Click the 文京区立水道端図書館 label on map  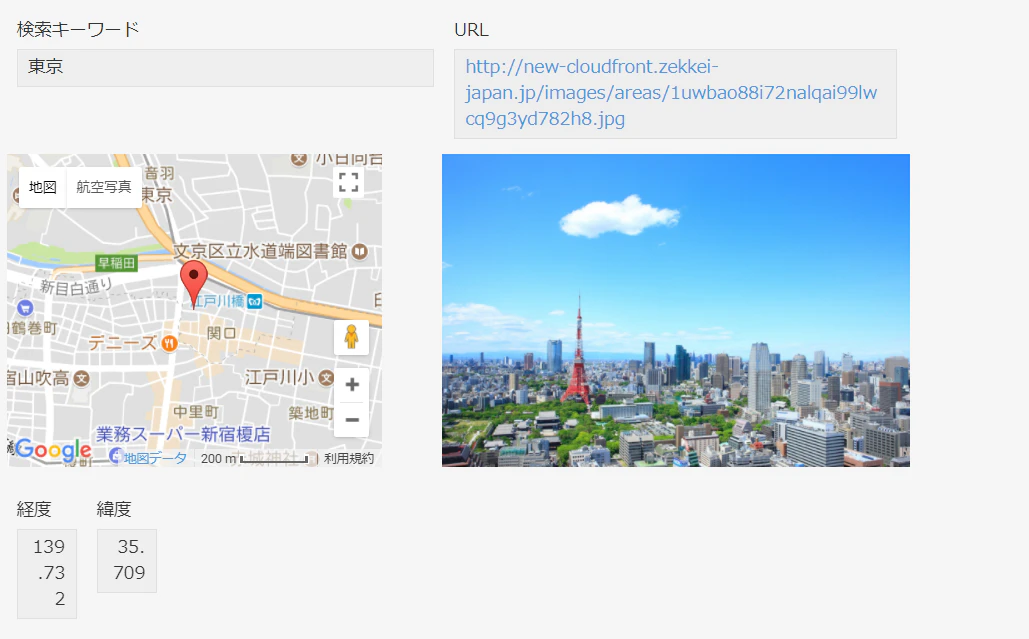[261, 251]
